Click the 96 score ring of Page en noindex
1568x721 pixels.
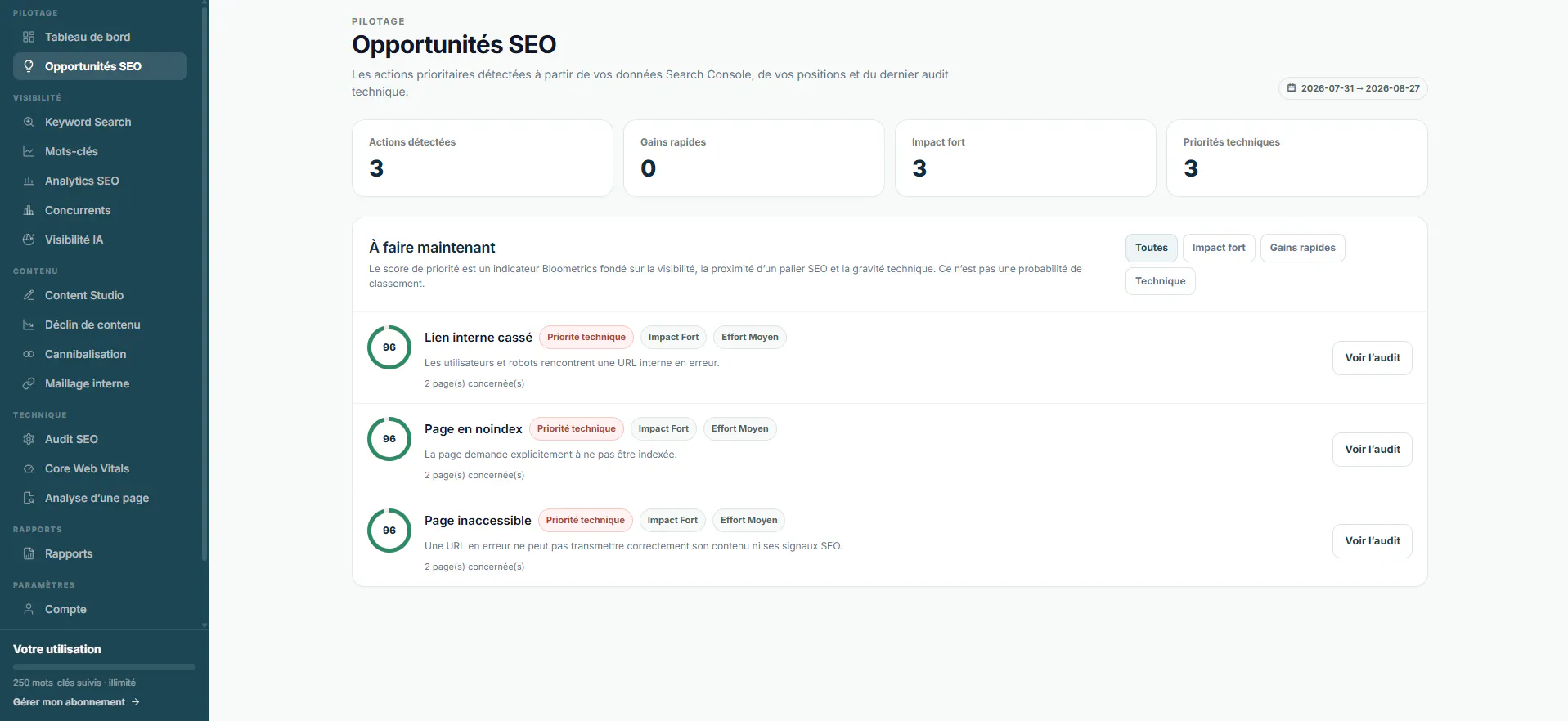coord(389,439)
